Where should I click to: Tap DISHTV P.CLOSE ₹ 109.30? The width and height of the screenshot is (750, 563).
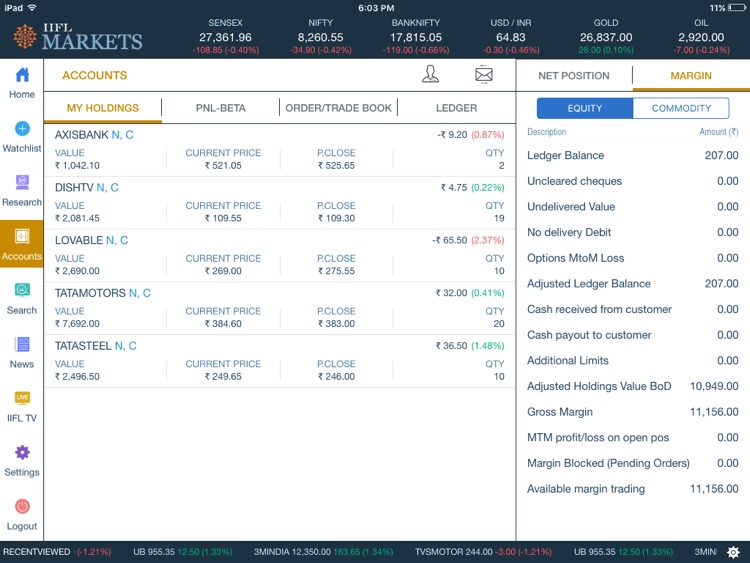click(336, 218)
